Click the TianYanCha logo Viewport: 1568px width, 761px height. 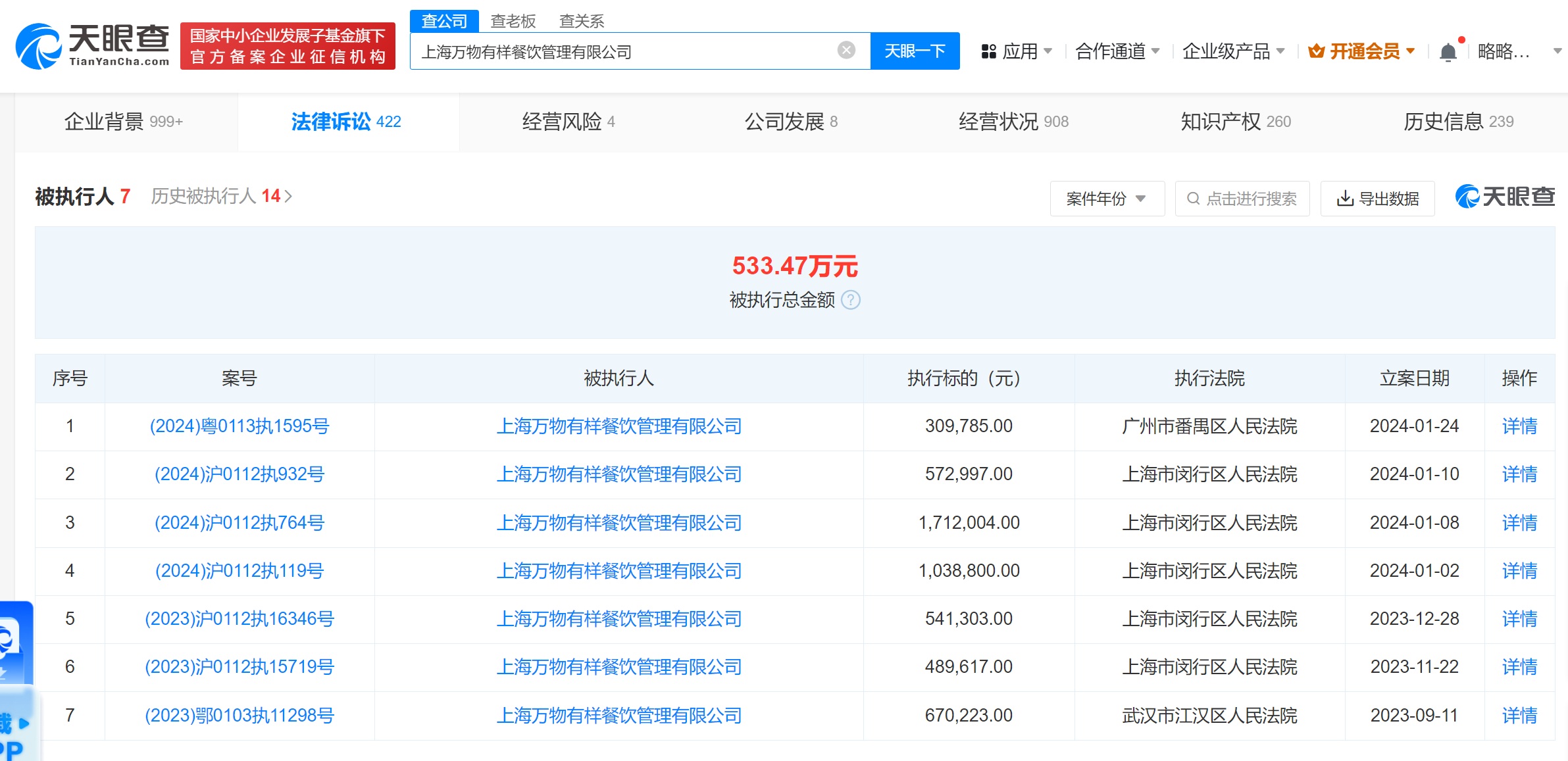point(92,45)
